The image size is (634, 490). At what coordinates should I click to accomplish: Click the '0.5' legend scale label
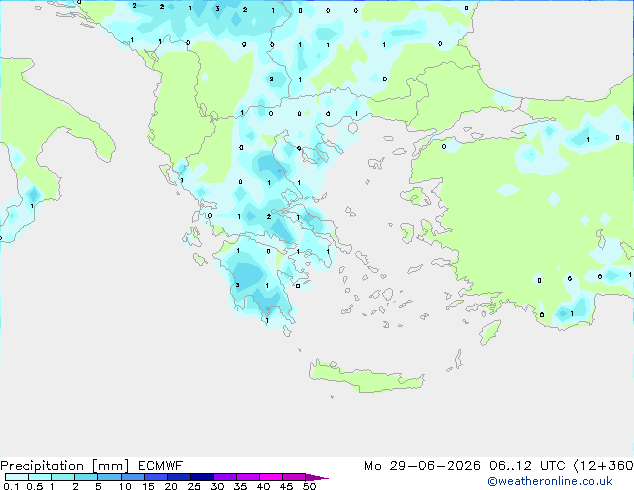(35, 486)
